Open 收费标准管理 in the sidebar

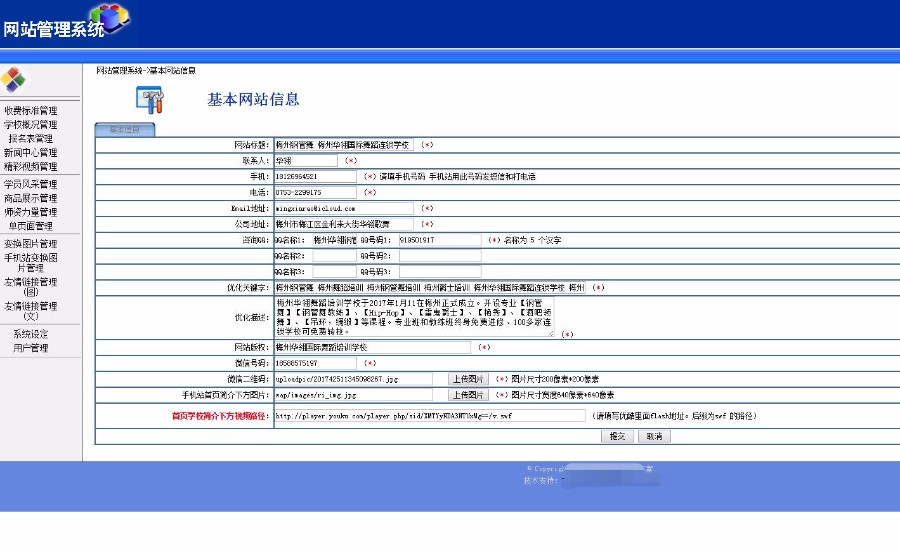tap(30, 111)
